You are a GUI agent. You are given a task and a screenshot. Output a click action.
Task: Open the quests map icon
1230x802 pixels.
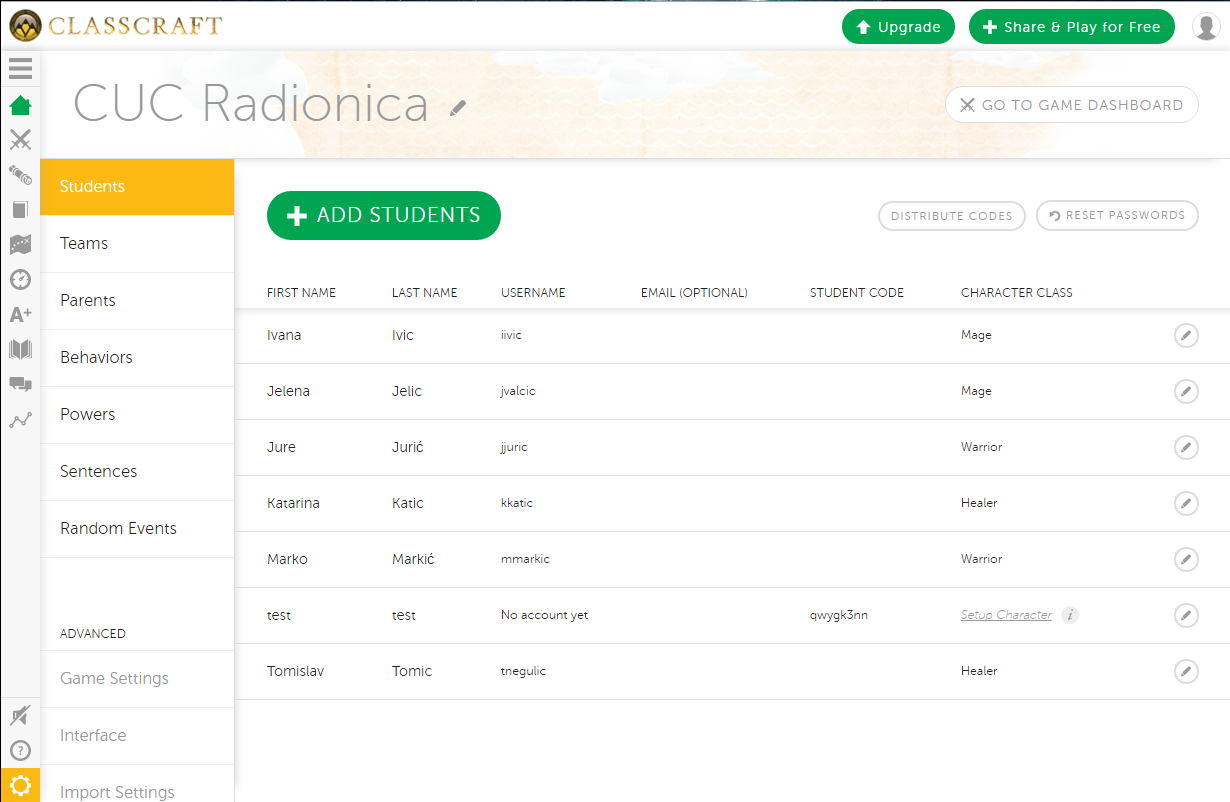click(x=20, y=244)
